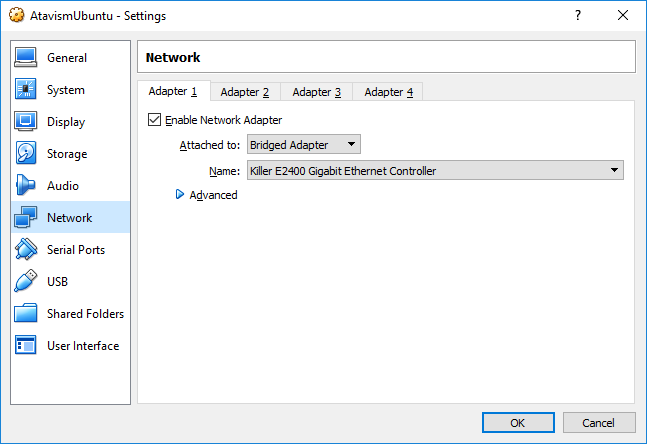Screen dimensions: 647x444
Task: Switch to Adapter 3 tab
Action: (x=317, y=92)
